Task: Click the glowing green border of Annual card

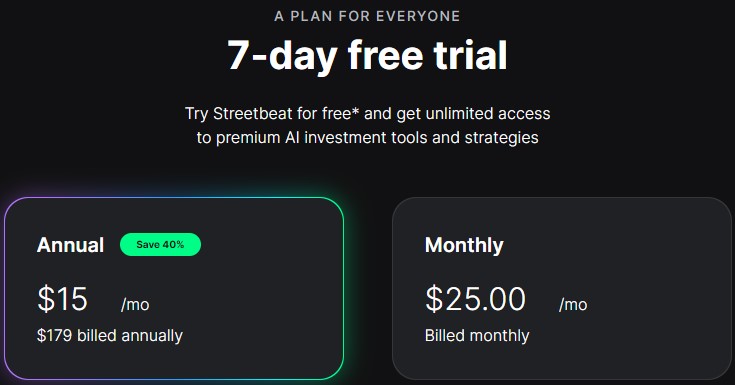Action: [343, 288]
